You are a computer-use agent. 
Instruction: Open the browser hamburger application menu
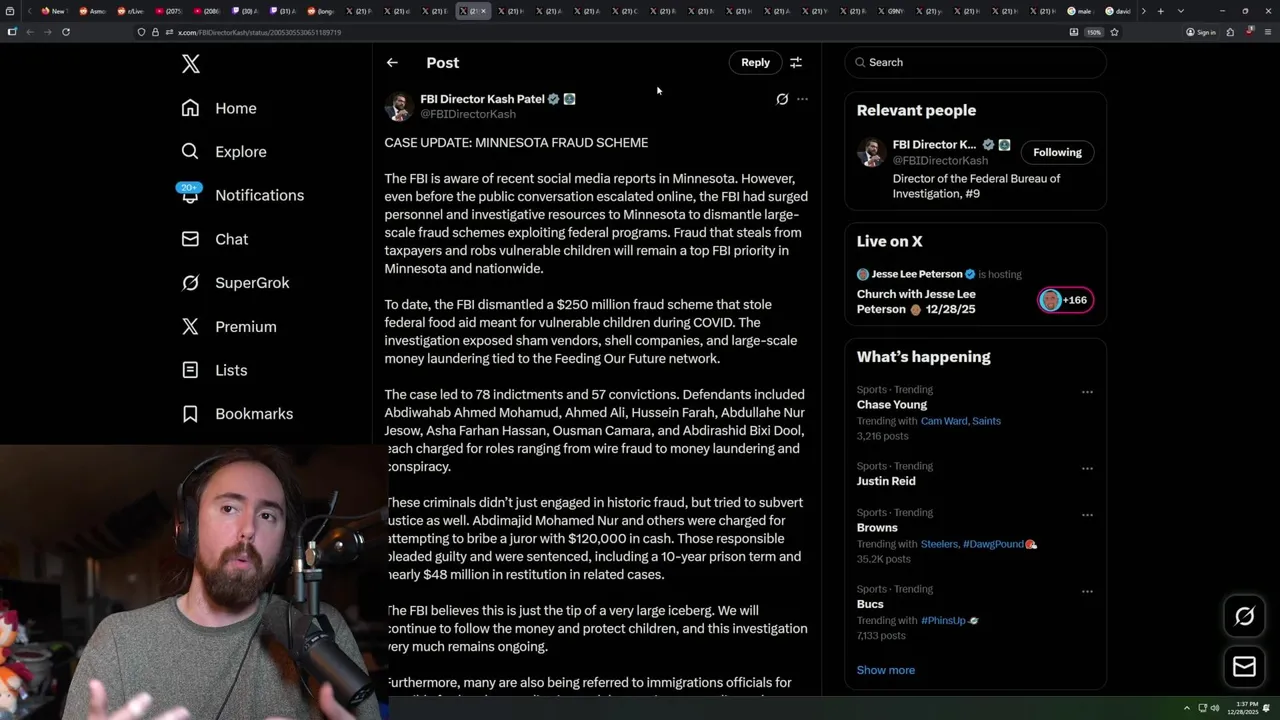(1266, 32)
